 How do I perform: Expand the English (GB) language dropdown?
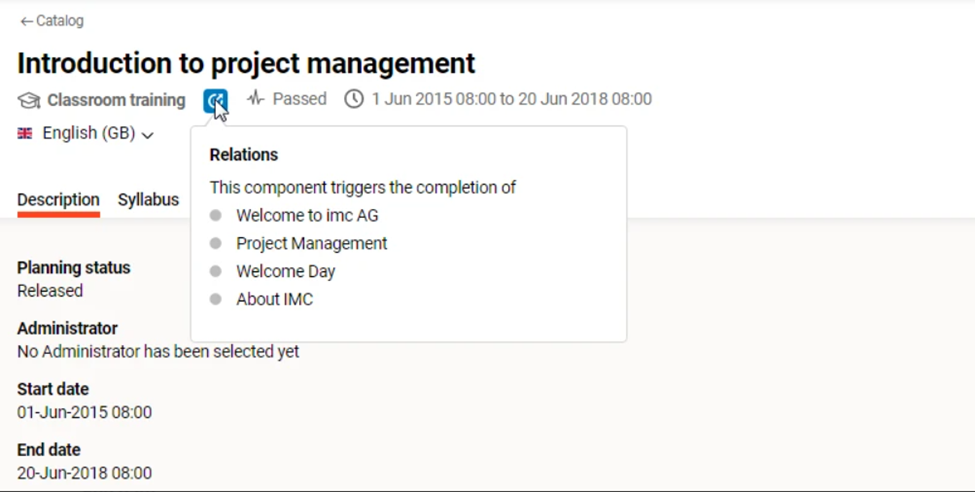88,133
